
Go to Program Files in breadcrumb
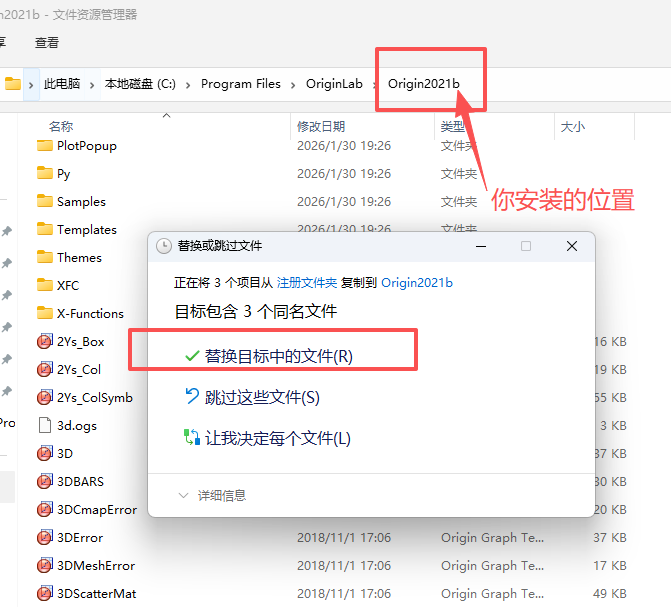[240, 84]
